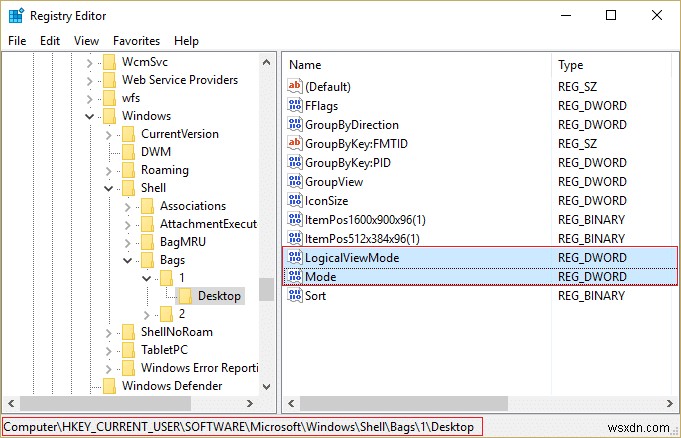Expand the CurrentVersion tree node

tap(110, 134)
